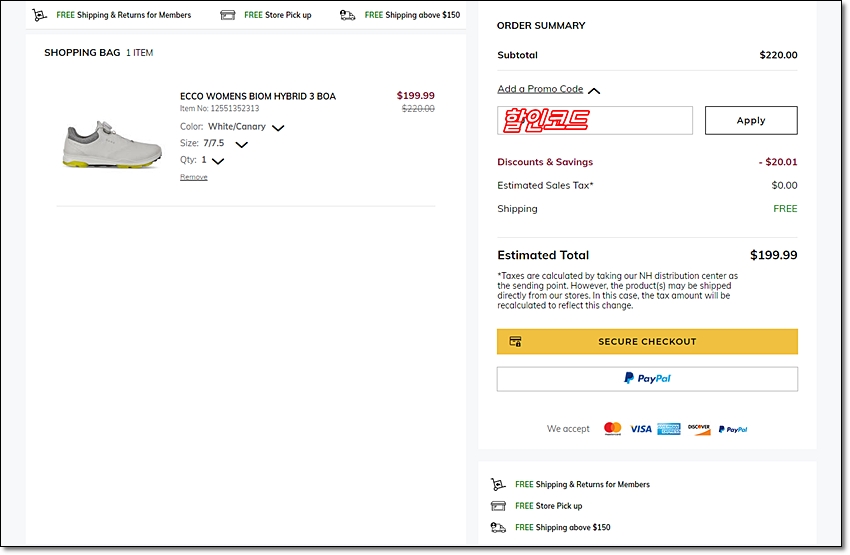Click the struck-through $220.00 original price

[418, 109]
